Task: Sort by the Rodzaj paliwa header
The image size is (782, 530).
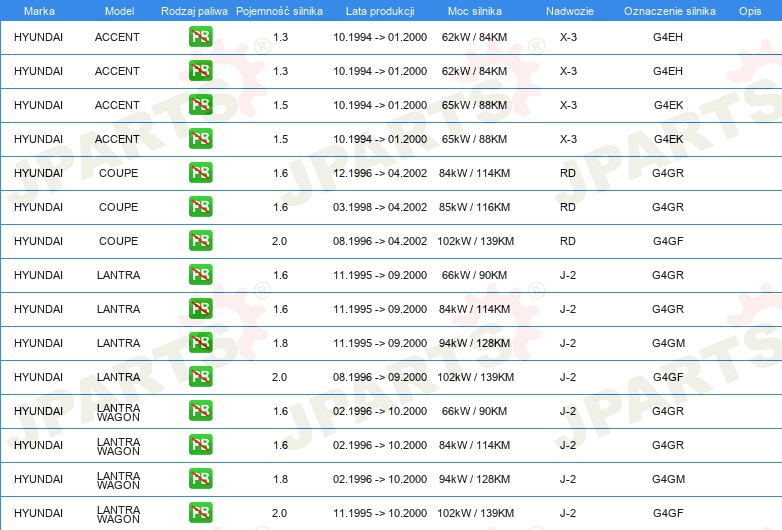Action: pyautogui.click(x=194, y=11)
